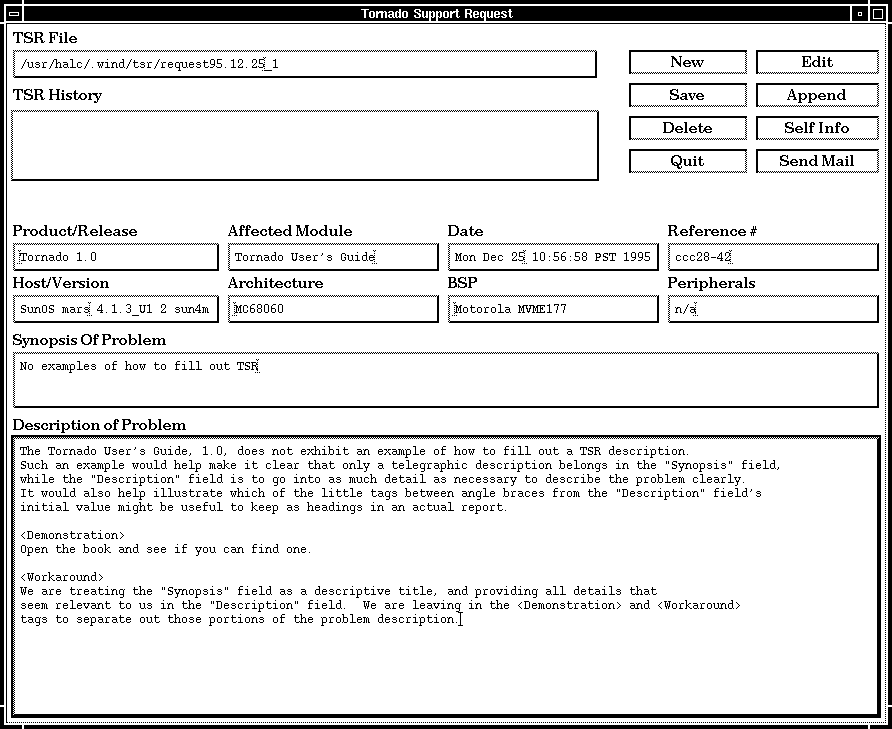The width and height of the screenshot is (892, 729).
Task: Click the "Peripherals" label
Action: 711,283
